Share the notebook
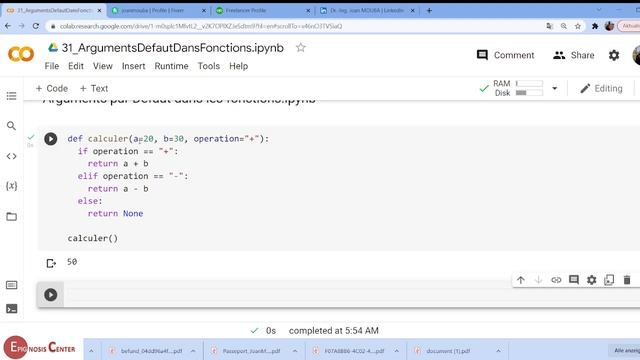 point(573,55)
